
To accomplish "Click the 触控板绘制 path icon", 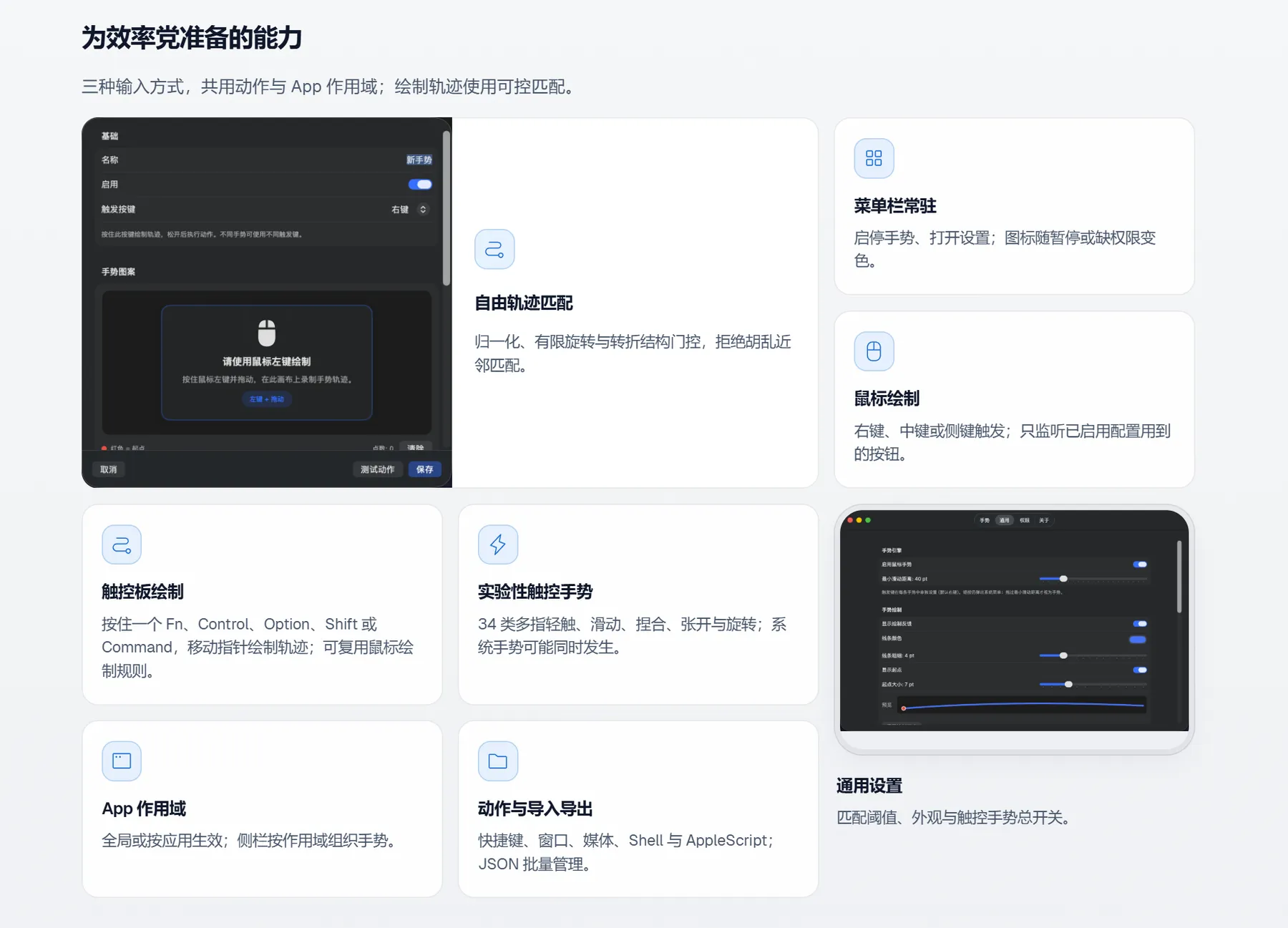I will point(122,545).
